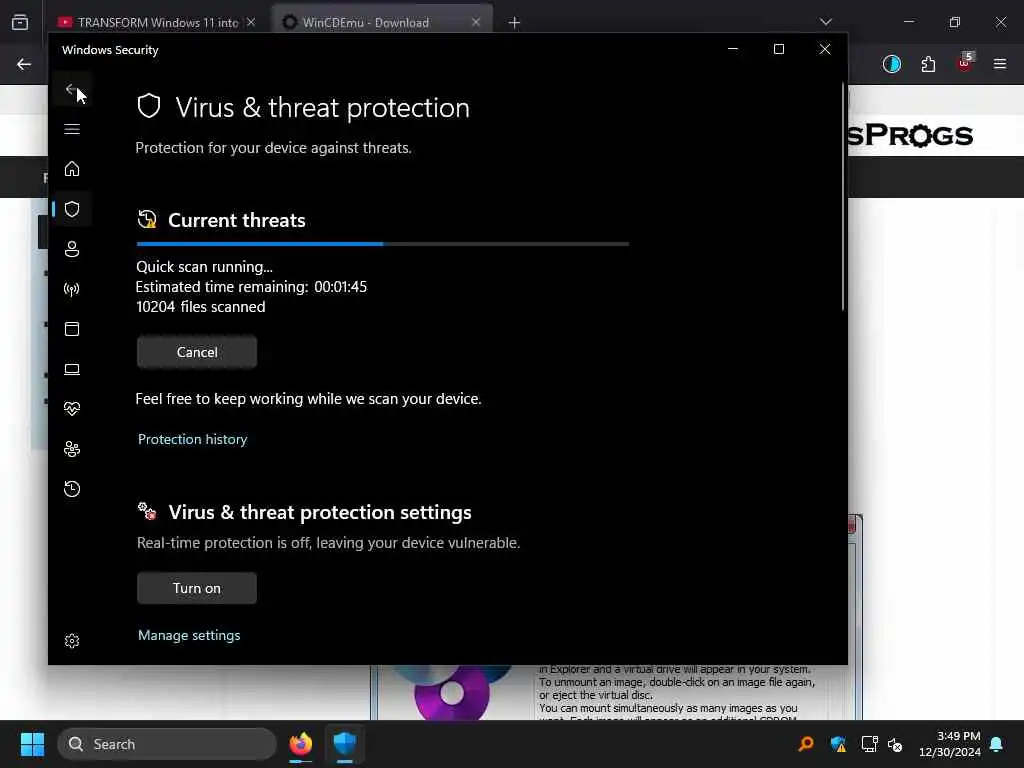This screenshot has height=768, width=1024.
Task: Click the taskbar Search box
Action: click(167, 744)
